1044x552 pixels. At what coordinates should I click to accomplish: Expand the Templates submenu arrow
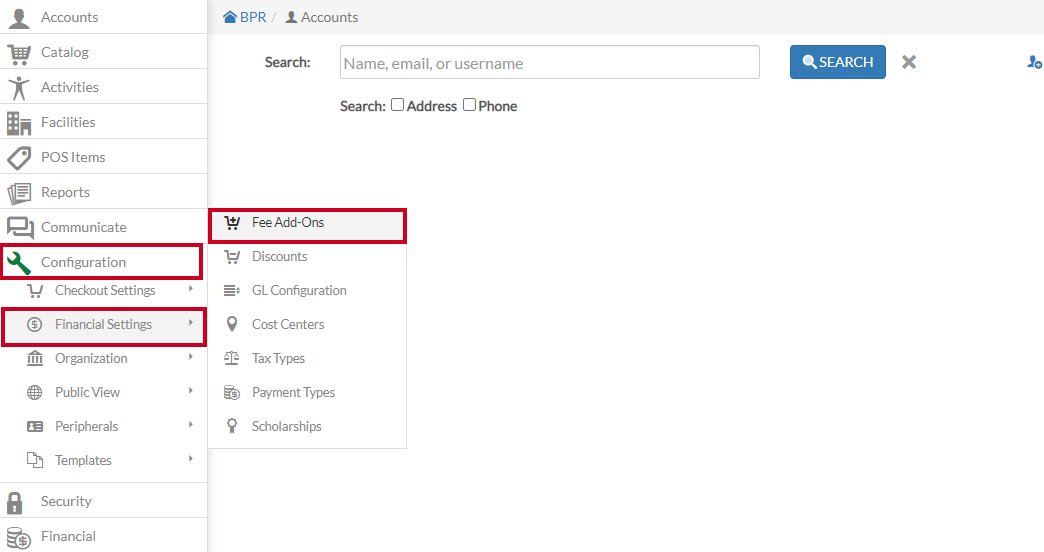[190, 459]
